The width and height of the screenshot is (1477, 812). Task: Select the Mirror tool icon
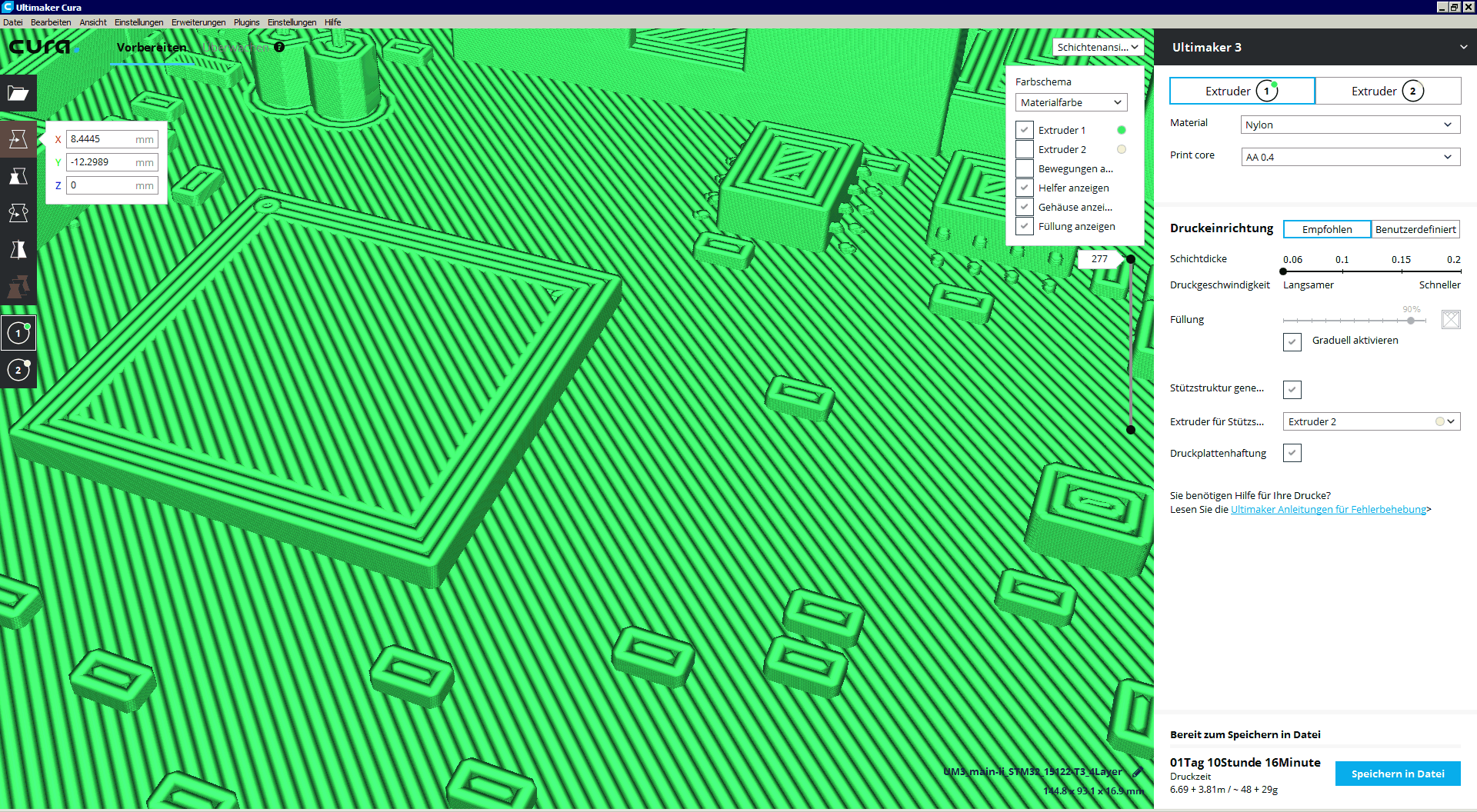18,250
